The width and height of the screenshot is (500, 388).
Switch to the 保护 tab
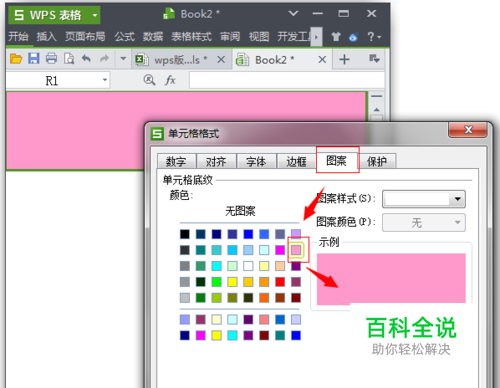[x=377, y=162]
